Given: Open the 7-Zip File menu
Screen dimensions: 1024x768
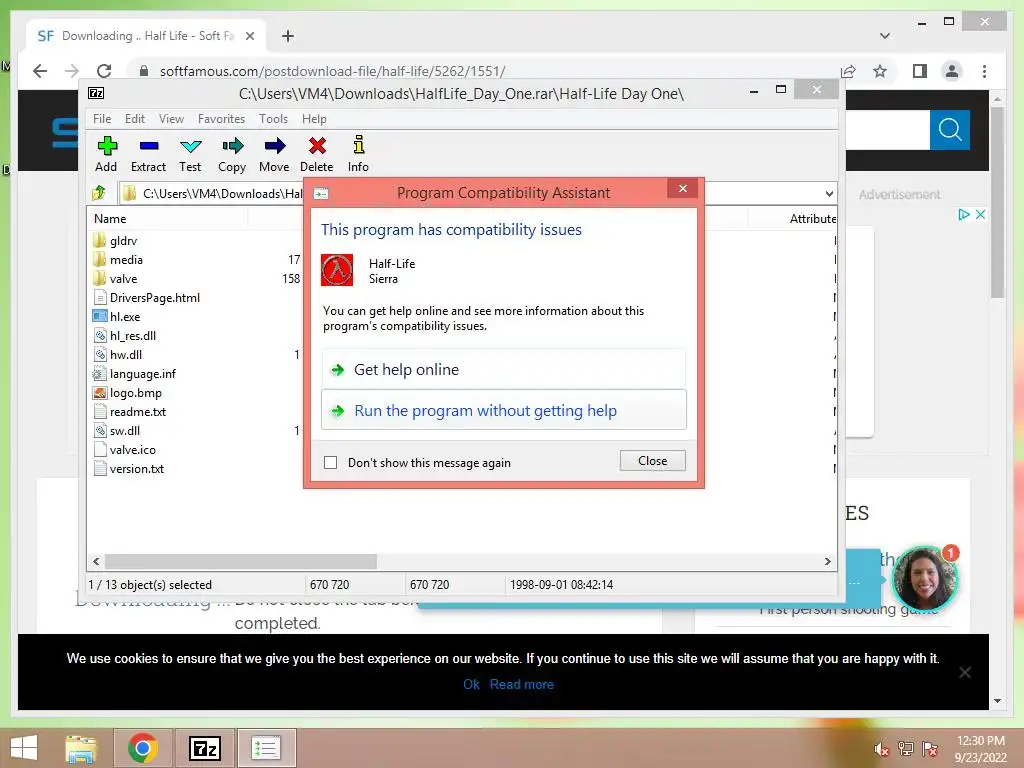Looking at the screenshot, I should point(102,119).
